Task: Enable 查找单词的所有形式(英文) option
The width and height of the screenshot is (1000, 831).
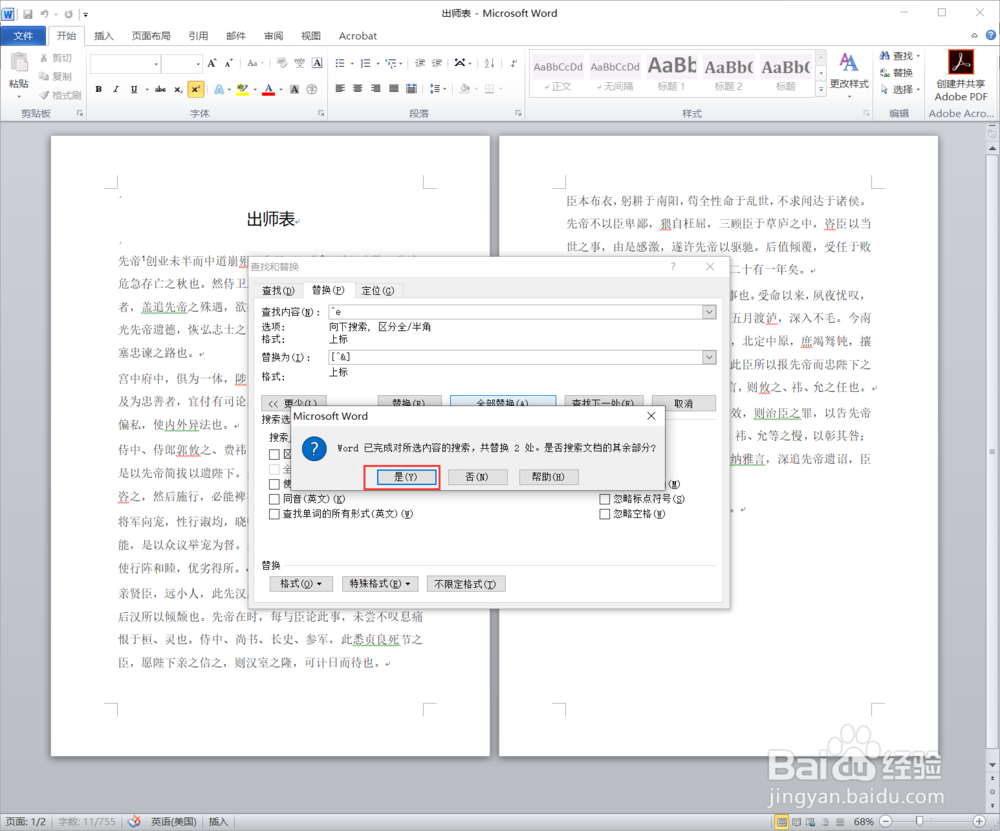Action: tap(274, 513)
